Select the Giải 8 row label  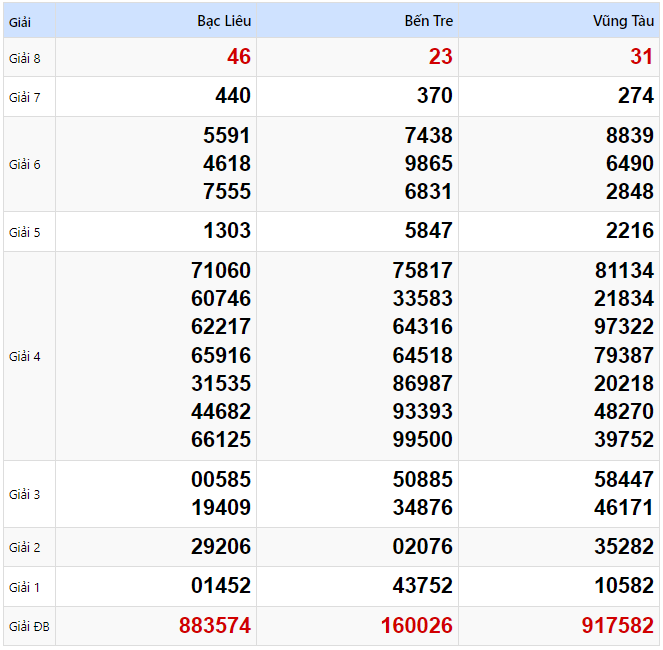pos(25,58)
